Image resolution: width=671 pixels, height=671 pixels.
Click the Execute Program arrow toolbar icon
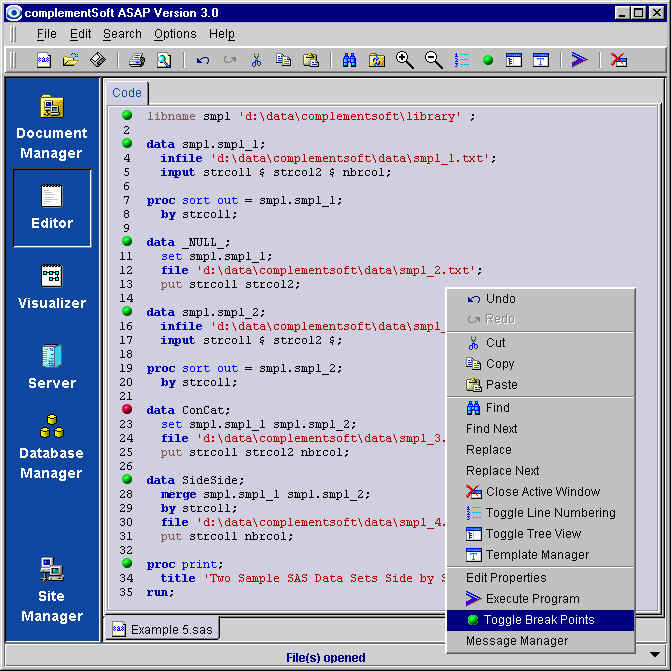(579, 59)
